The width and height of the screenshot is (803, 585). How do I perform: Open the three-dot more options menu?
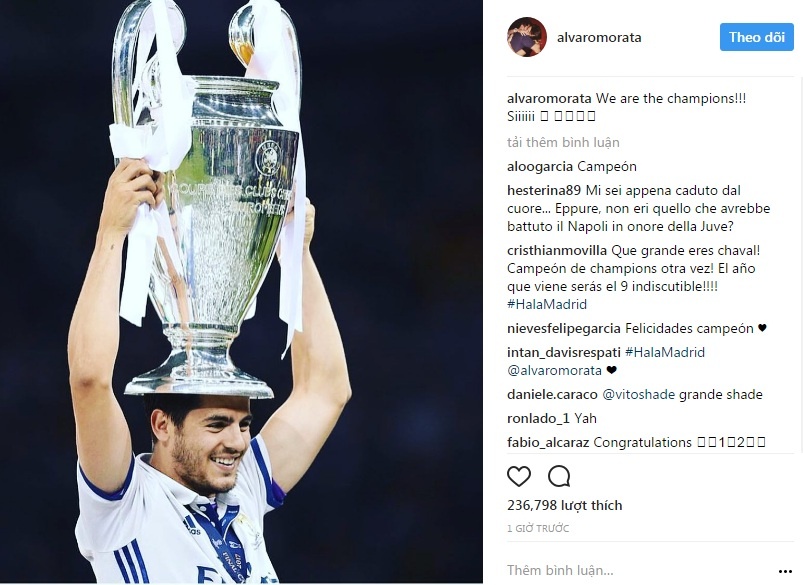click(x=785, y=571)
